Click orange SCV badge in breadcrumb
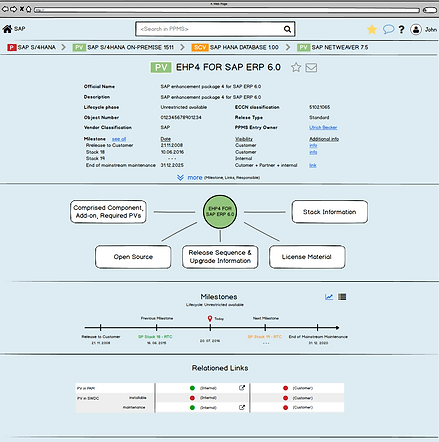 pos(200,47)
